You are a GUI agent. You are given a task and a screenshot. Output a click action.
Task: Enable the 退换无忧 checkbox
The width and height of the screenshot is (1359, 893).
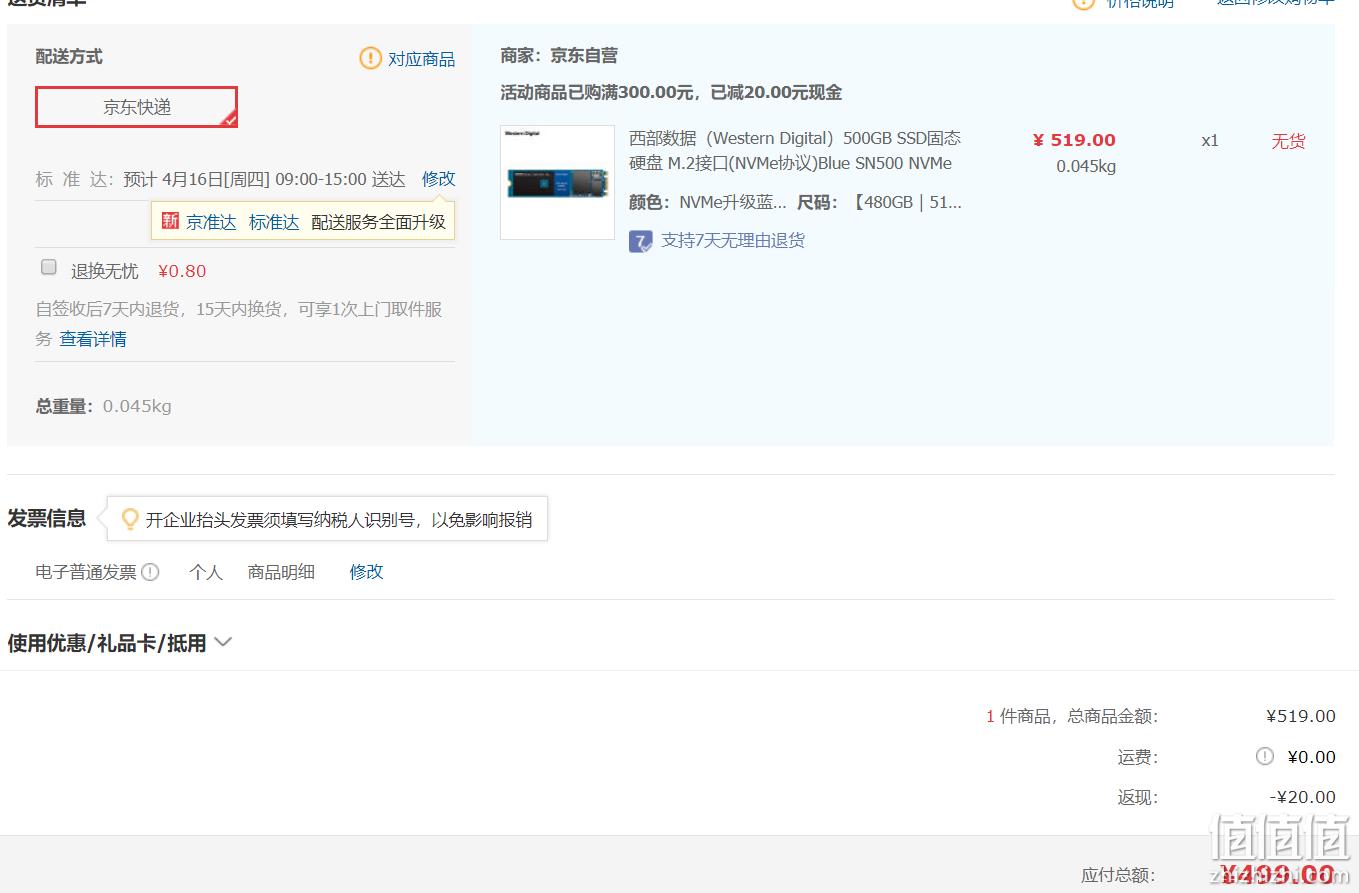pos(48,267)
